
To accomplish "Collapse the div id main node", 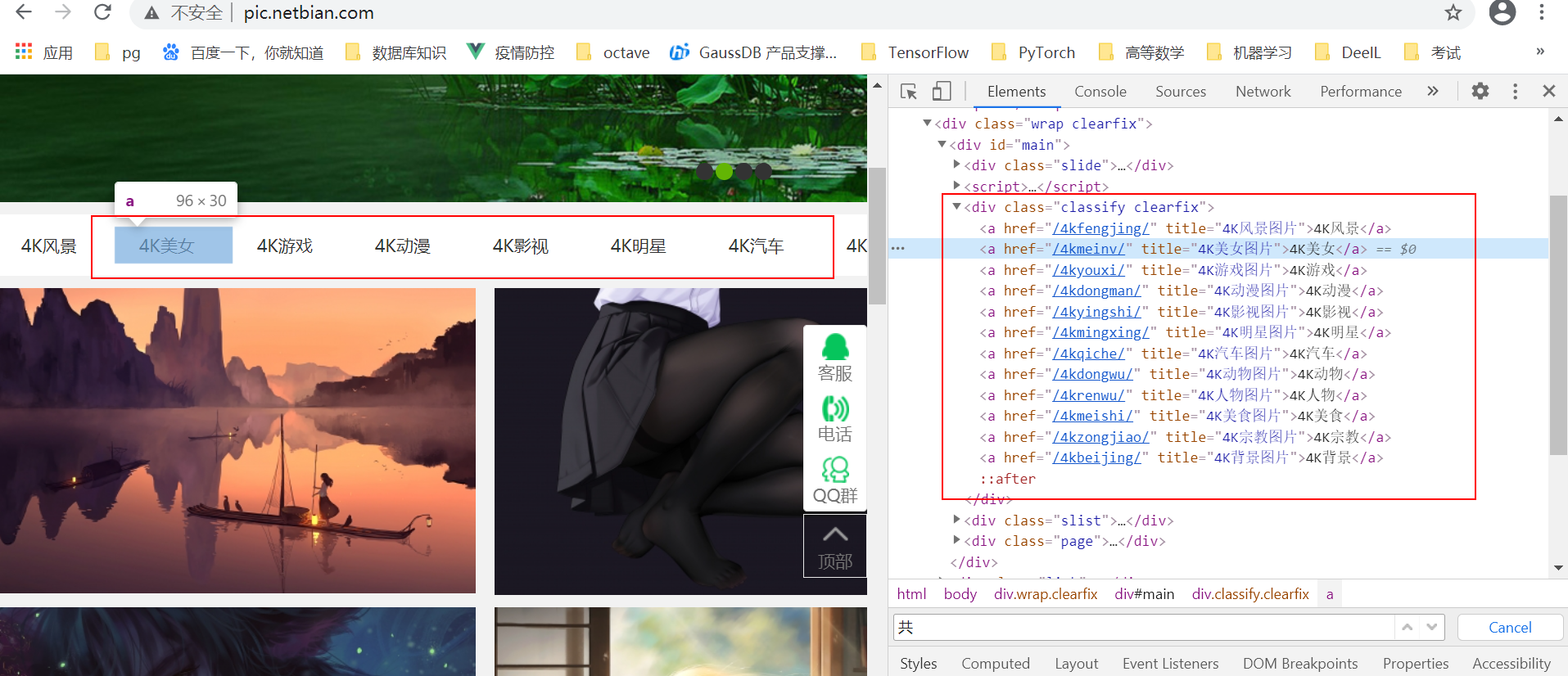I will pyautogui.click(x=942, y=144).
